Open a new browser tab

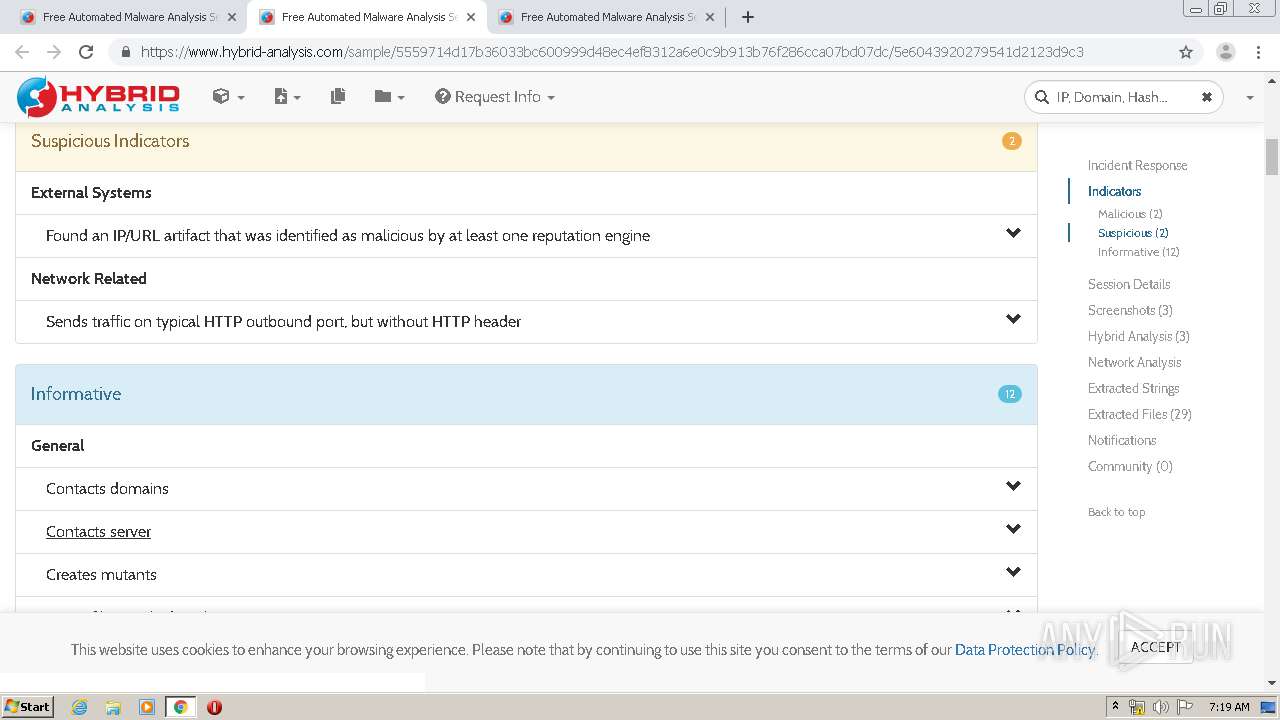[748, 17]
